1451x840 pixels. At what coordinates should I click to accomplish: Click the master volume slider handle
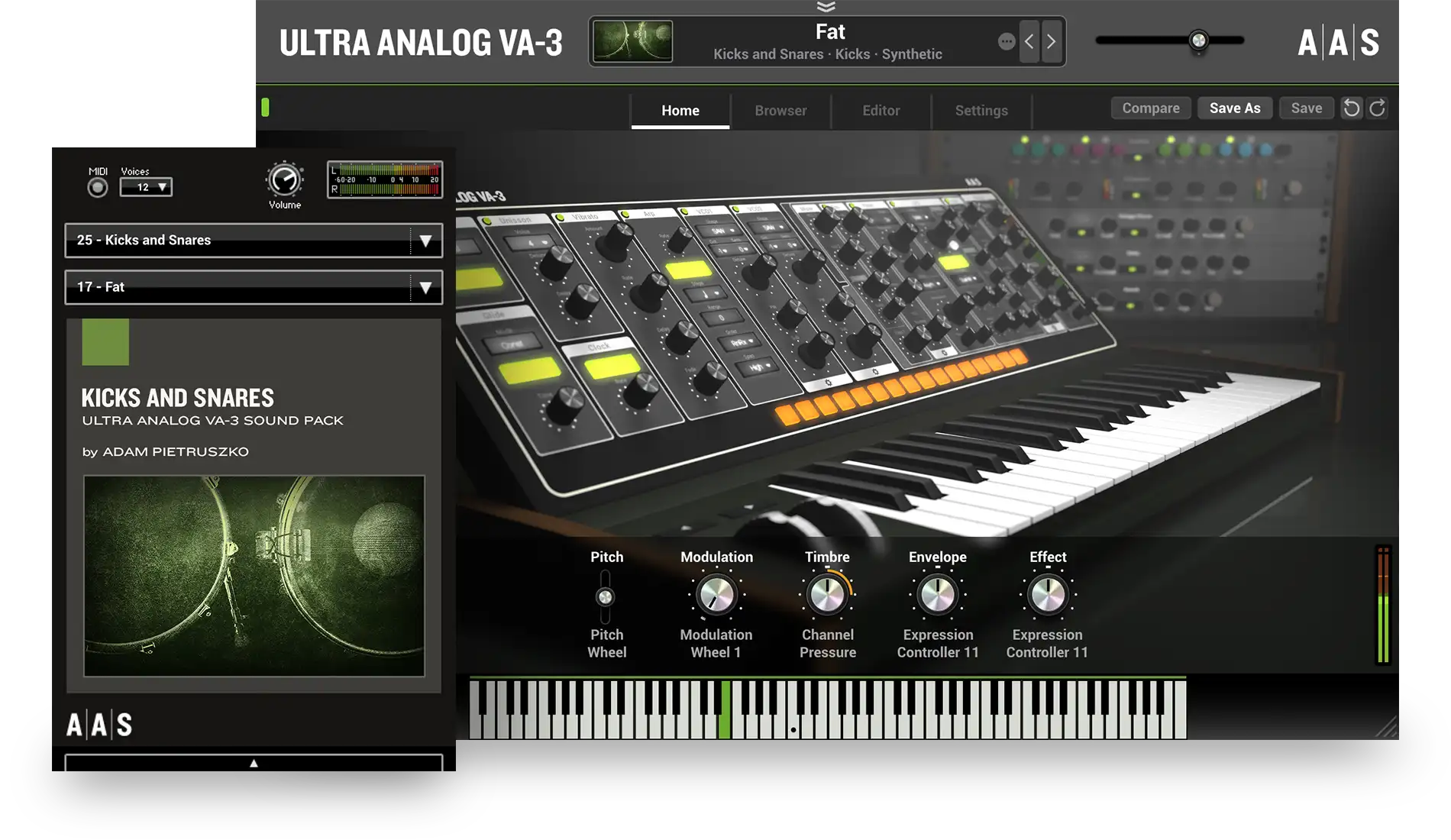(x=1198, y=40)
